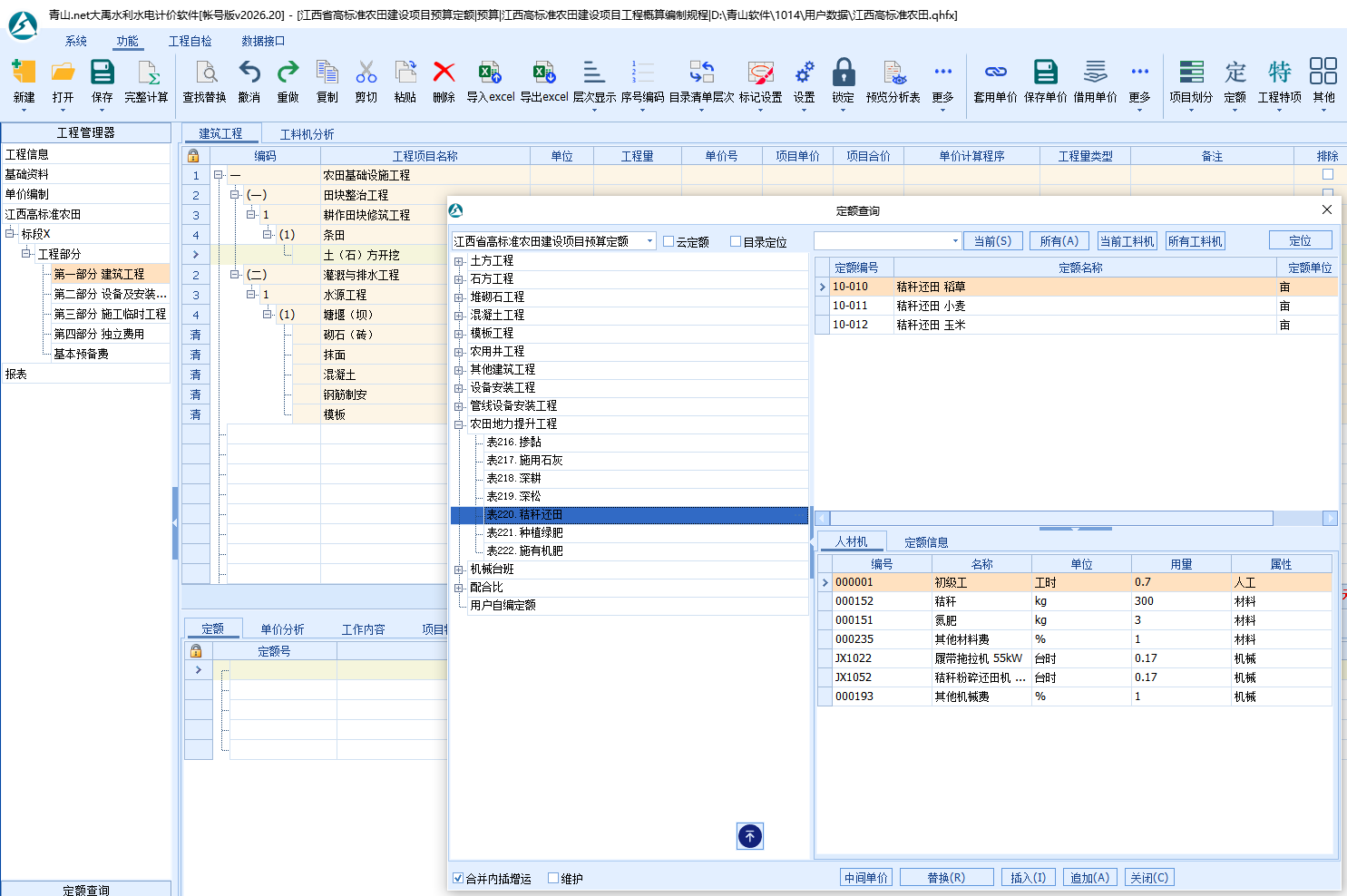Click the 导入excel icon
Viewport: 1347px width, 896px height.
[x=490, y=73]
